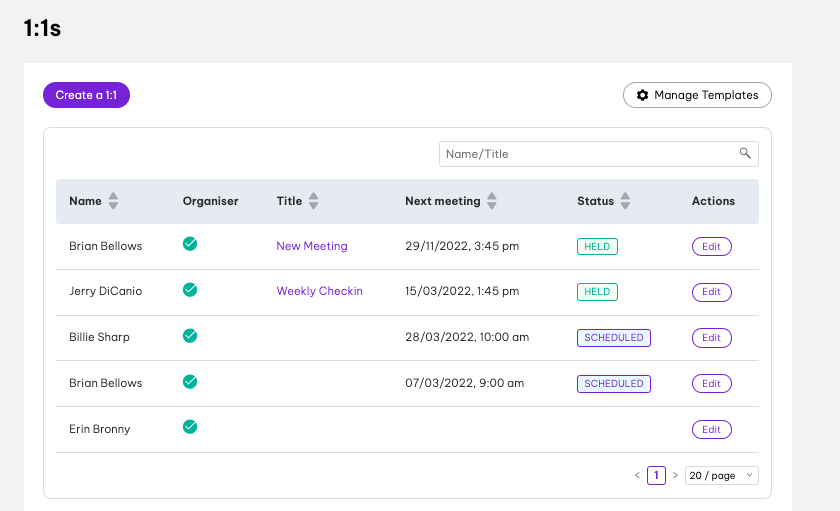Screen dimensions: 840x511
Task: Edit Erin Bronny's 1:1
Action: tap(711, 429)
